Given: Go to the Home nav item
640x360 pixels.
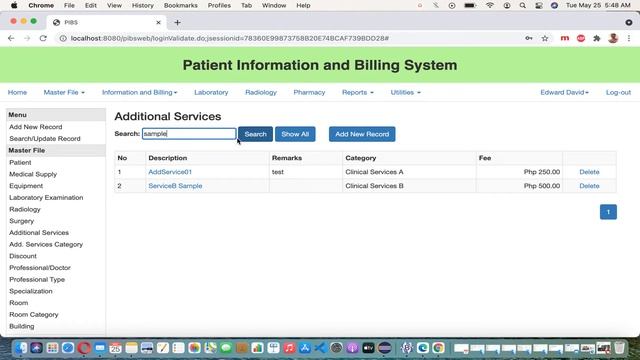Looking at the screenshot, I should tap(17, 92).
